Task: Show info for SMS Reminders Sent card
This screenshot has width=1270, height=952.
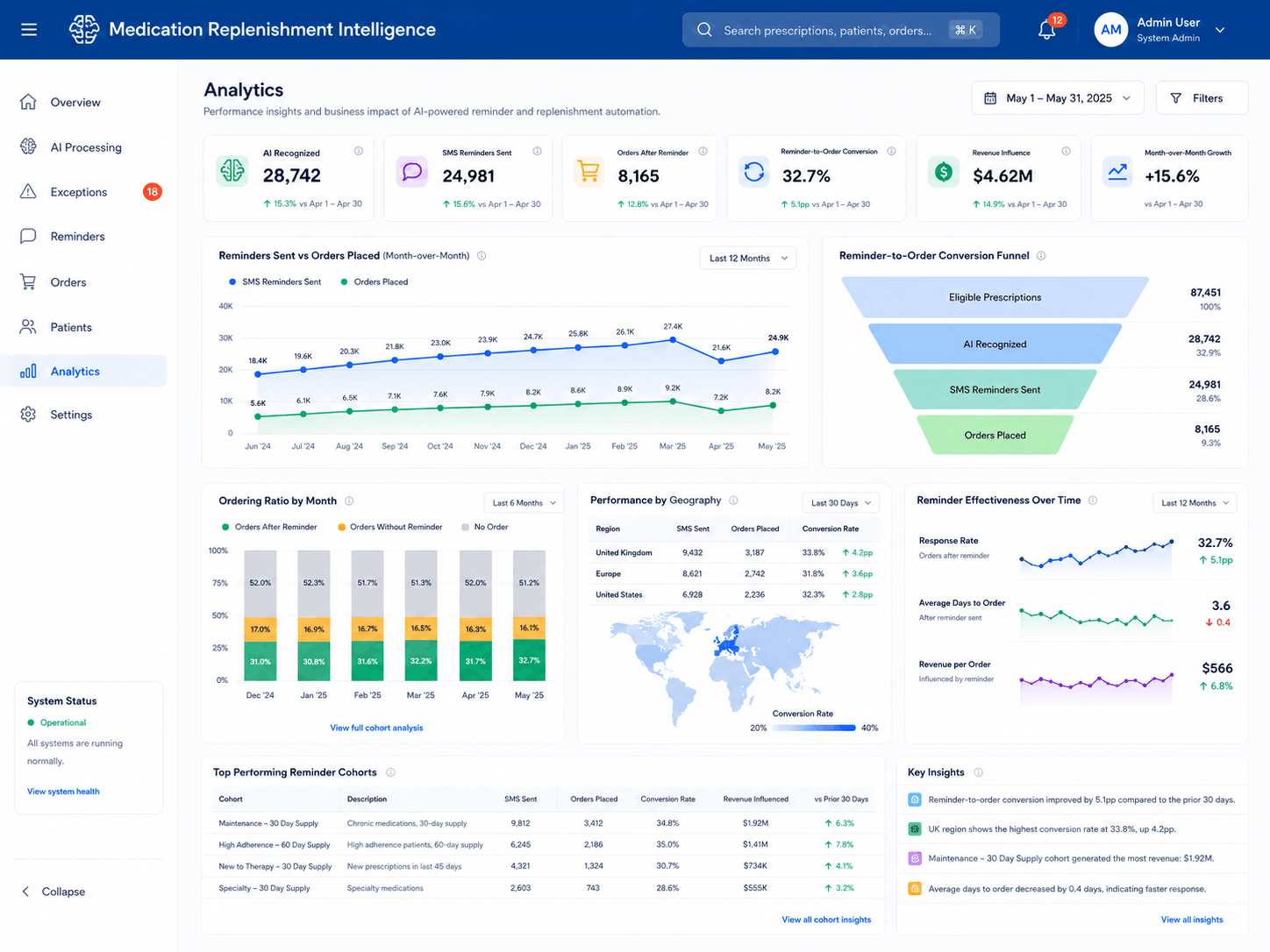Action: [537, 151]
